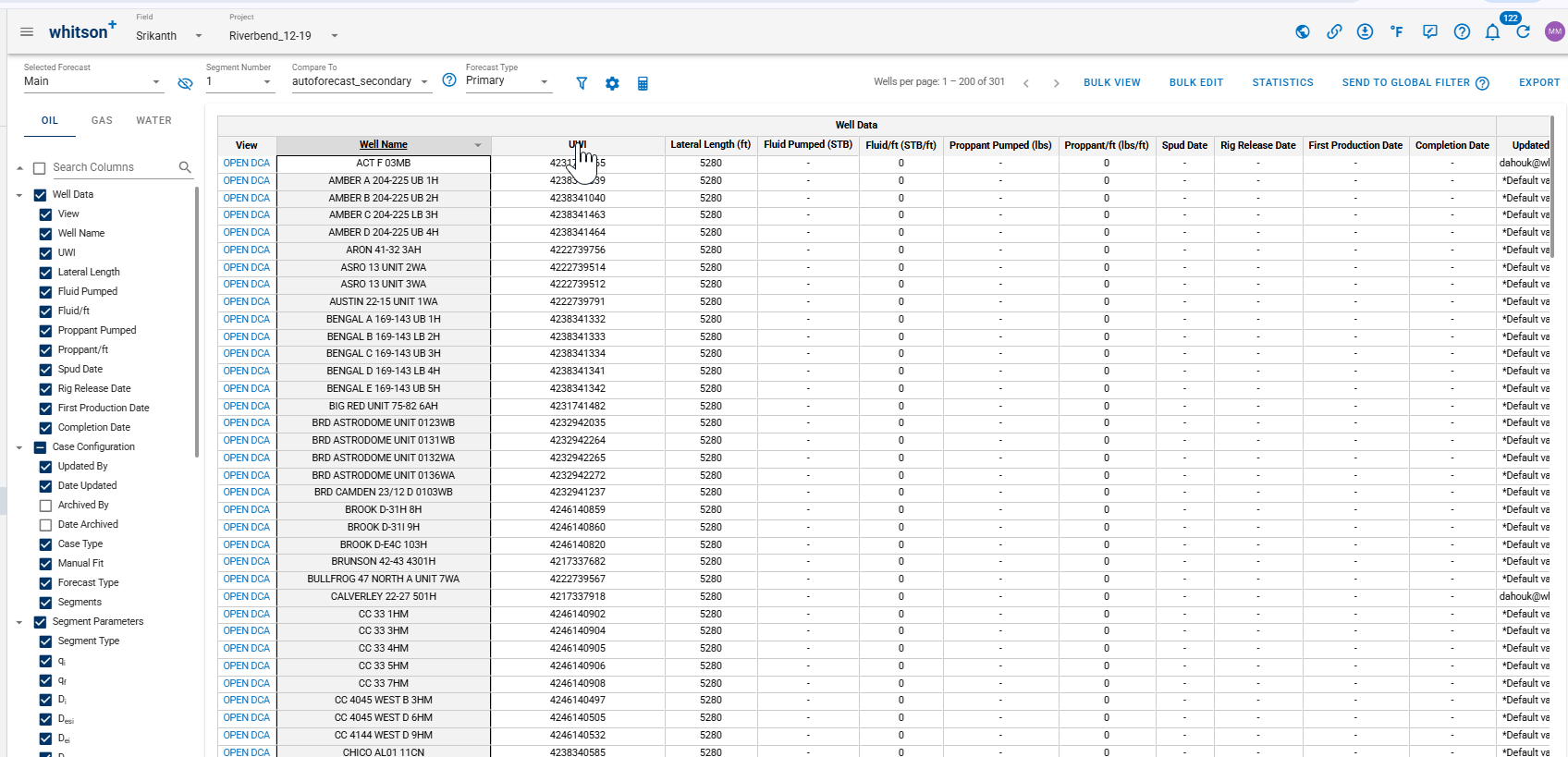This screenshot has height=757, width=1568.
Task: Click the globe icon in header
Action: click(1303, 32)
